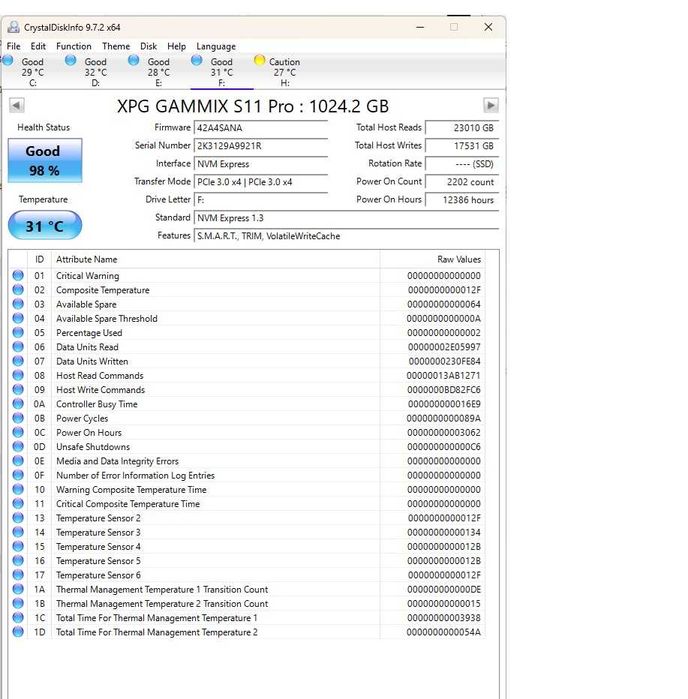688x699 pixels.
Task: Select Warning Composite Temperature Time row
Action: point(247,489)
